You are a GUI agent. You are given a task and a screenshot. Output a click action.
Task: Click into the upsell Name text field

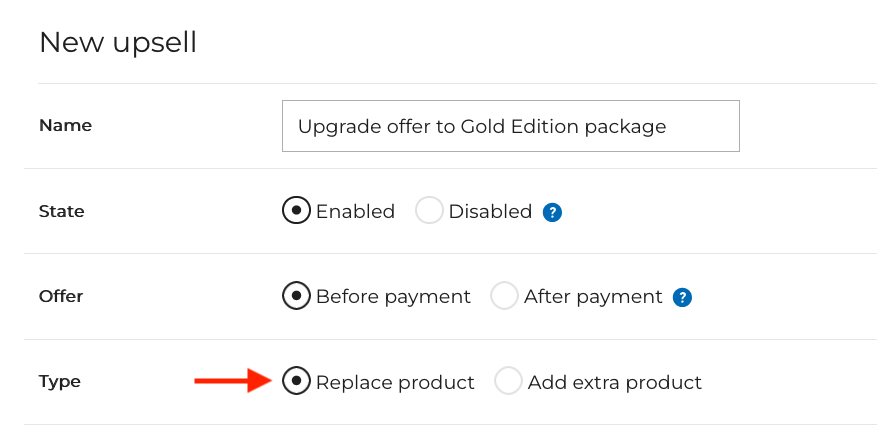pyautogui.click(x=510, y=126)
